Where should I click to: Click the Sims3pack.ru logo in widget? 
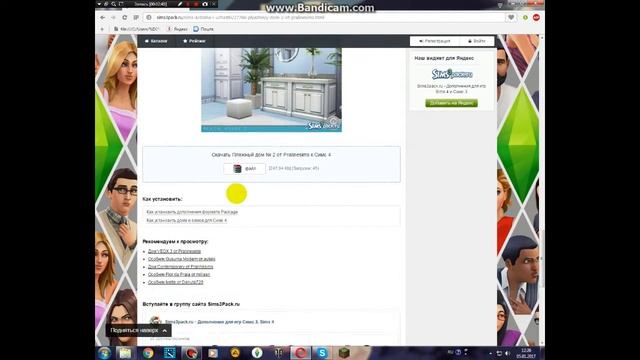(452, 74)
